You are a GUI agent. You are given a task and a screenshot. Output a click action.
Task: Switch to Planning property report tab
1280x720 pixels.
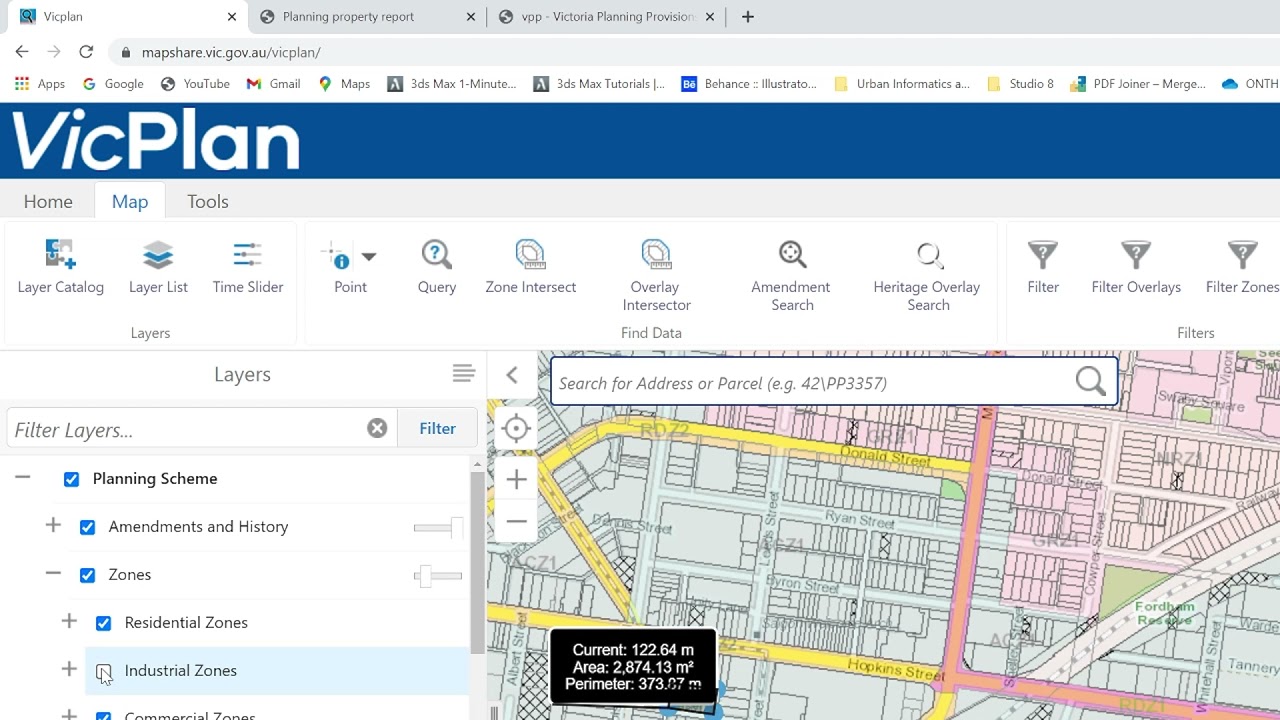click(x=366, y=17)
